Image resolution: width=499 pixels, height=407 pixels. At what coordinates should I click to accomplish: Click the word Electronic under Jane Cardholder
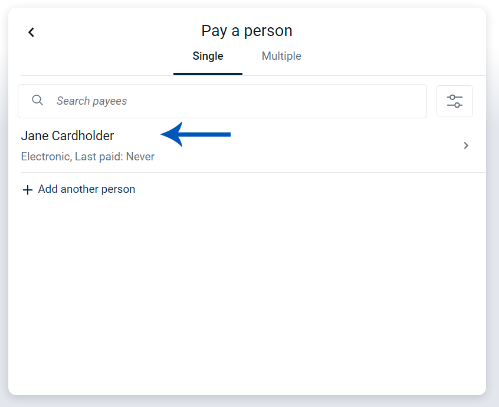click(x=46, y=156)
